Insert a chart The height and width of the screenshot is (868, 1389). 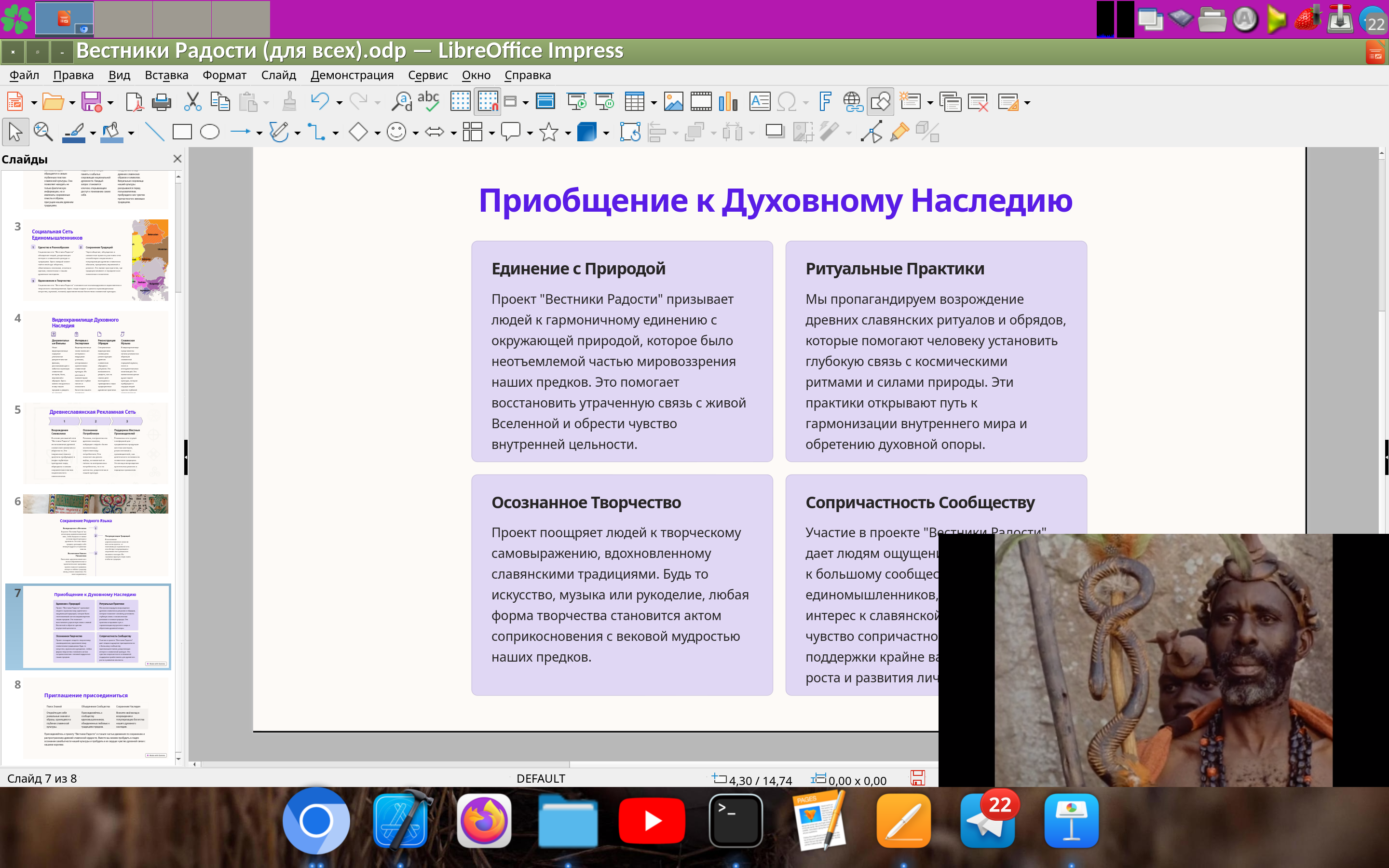pyautogui.click(x=728, y=102)
